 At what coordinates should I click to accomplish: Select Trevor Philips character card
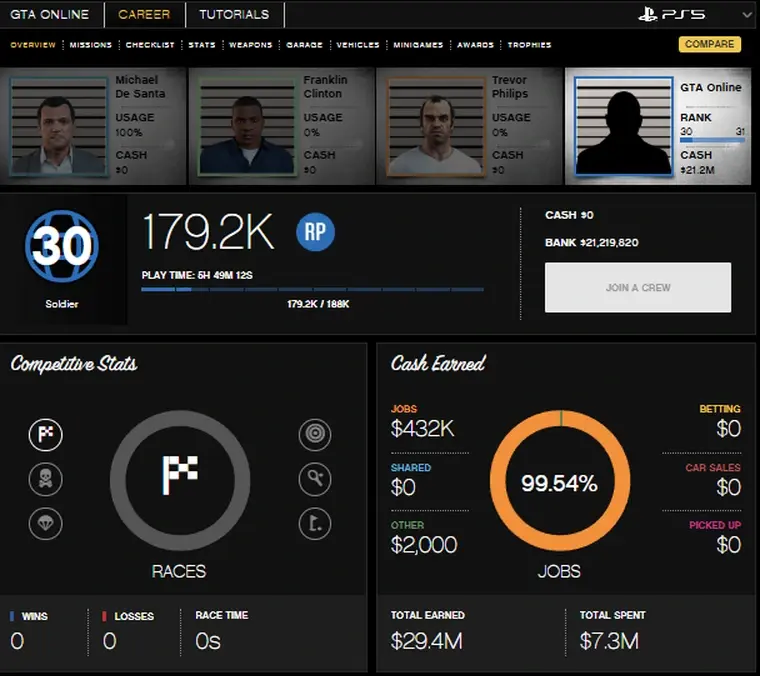pyautogui.click(x=469, y=126)
